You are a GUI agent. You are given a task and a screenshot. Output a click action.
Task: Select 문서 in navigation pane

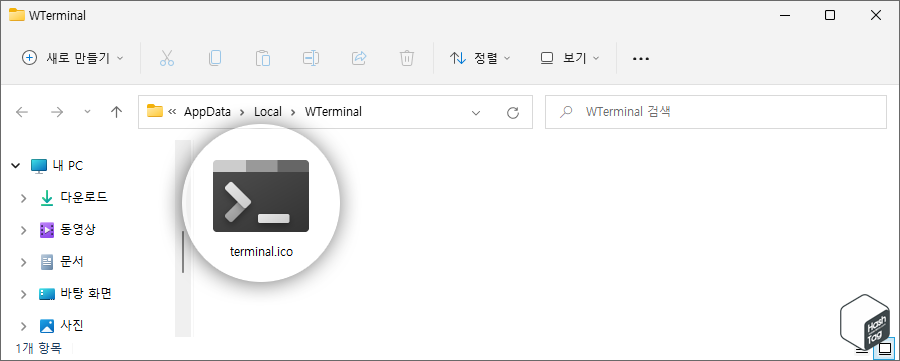click(62, 262)
